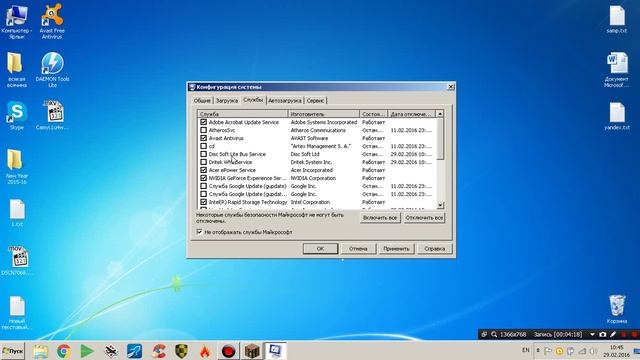Click the camera snapshot icon in recorder bar

point(602,334)
